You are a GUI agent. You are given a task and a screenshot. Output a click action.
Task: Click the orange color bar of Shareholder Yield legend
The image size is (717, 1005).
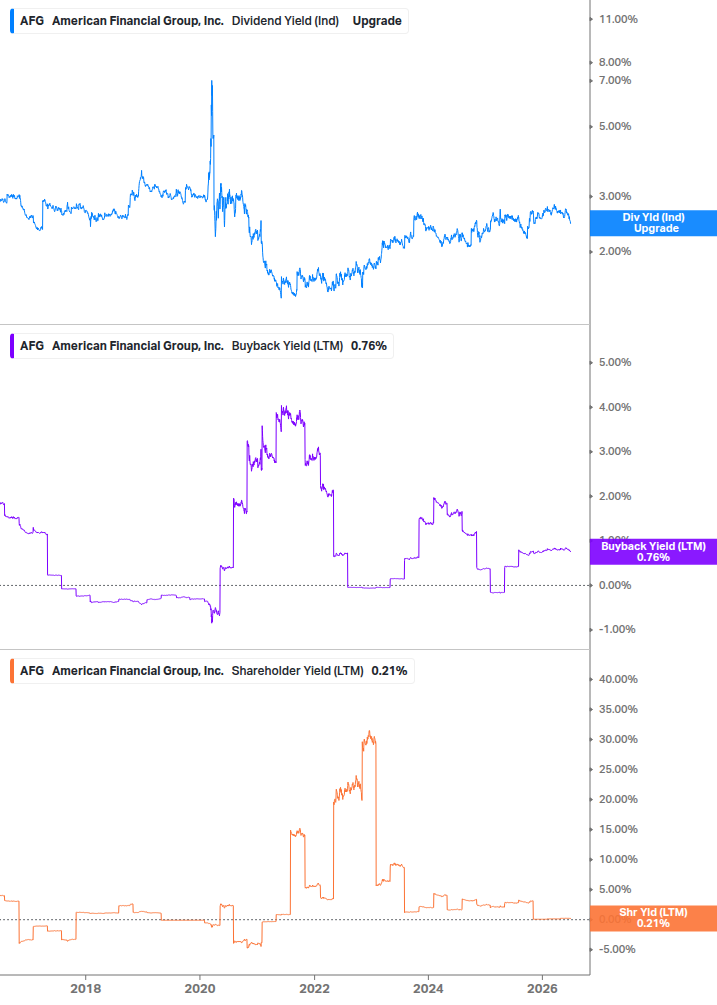12,671
